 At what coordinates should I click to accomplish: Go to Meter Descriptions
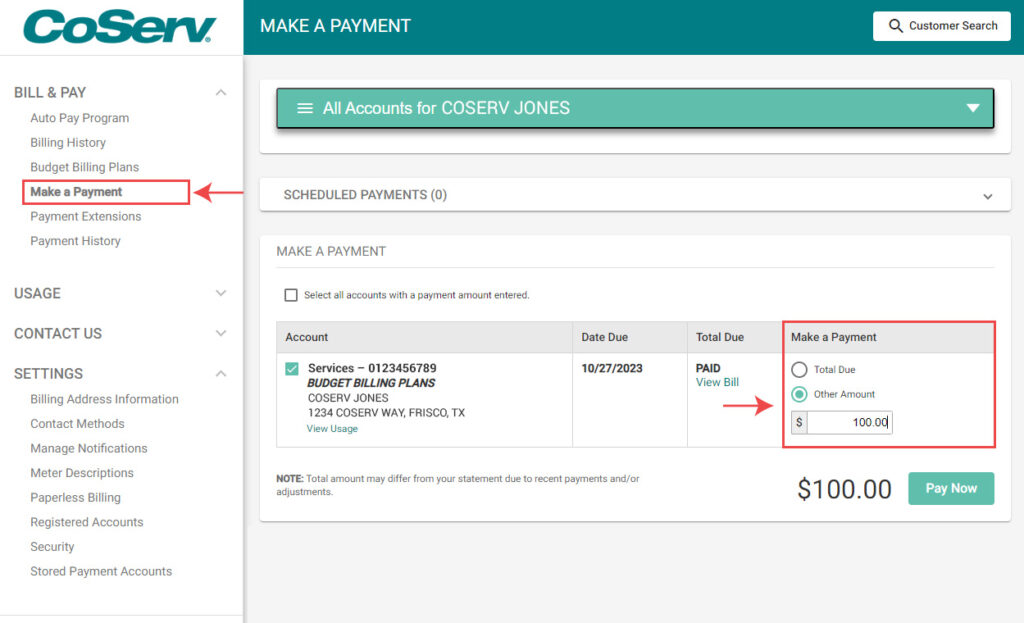(x=82, y=473)
